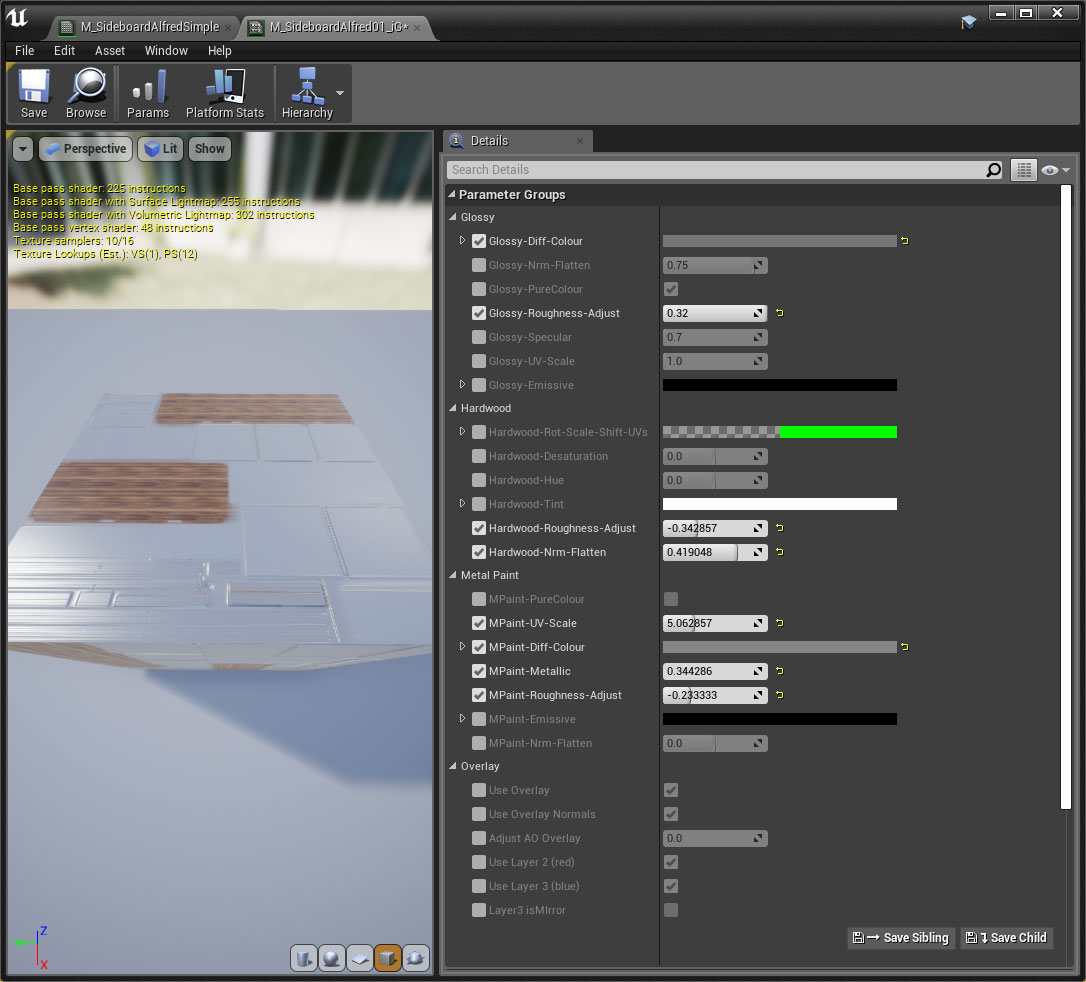Uncheck MPaint-Metallic override
Screen dimensions: 1086x982
(x=479, y=671)
